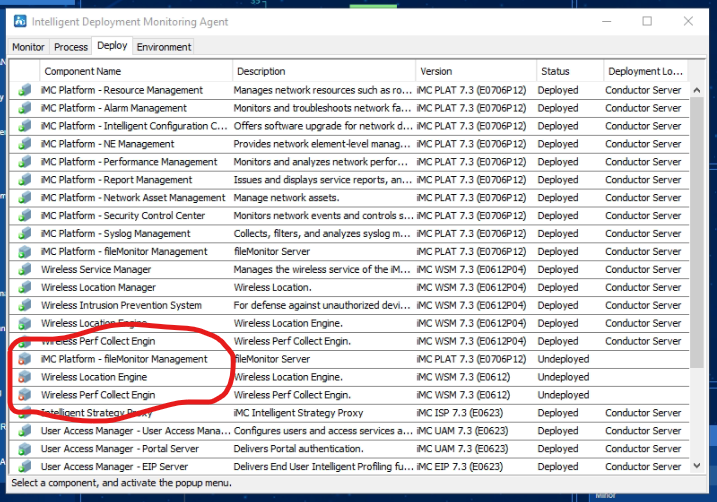
Task: Select iMC Platform - Network Asset Management
Action: point(133,198)
